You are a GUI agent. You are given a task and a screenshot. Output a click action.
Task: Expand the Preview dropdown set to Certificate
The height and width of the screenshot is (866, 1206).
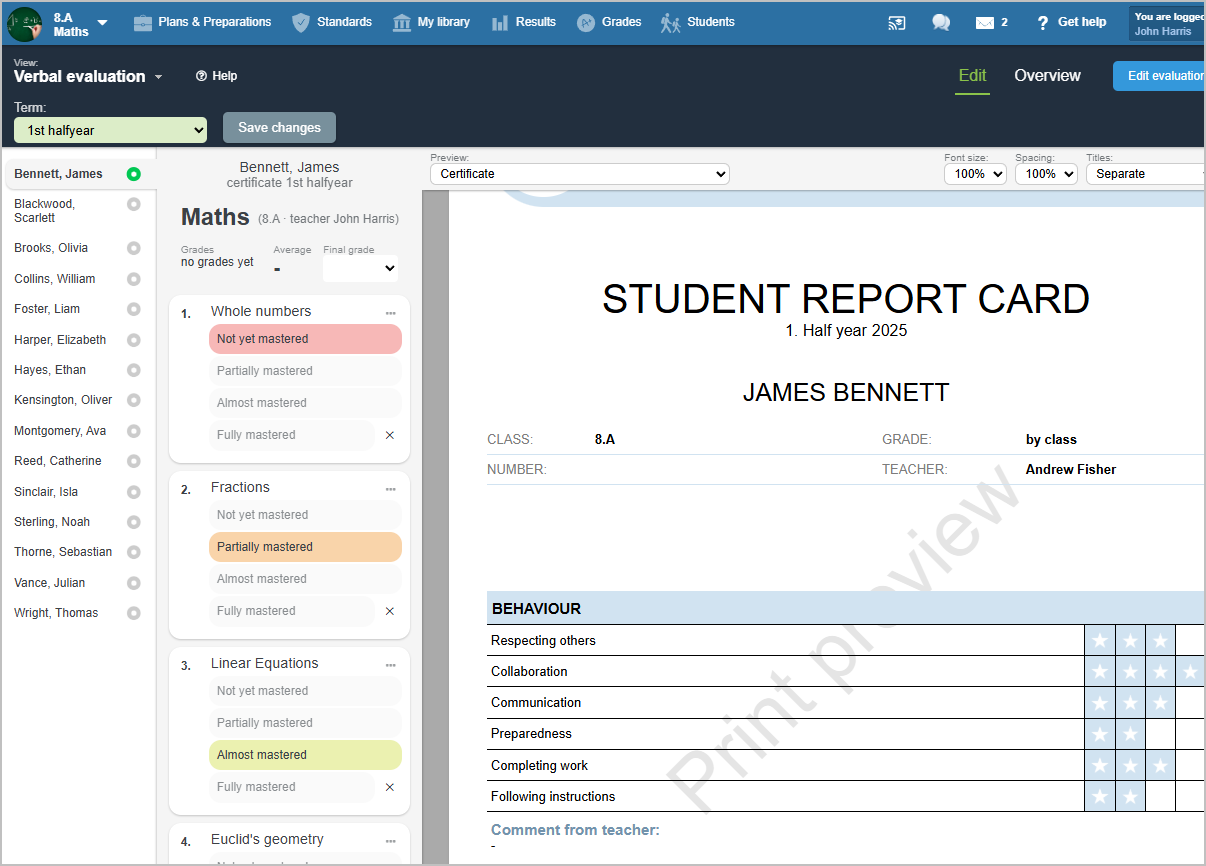coord(580,174)
